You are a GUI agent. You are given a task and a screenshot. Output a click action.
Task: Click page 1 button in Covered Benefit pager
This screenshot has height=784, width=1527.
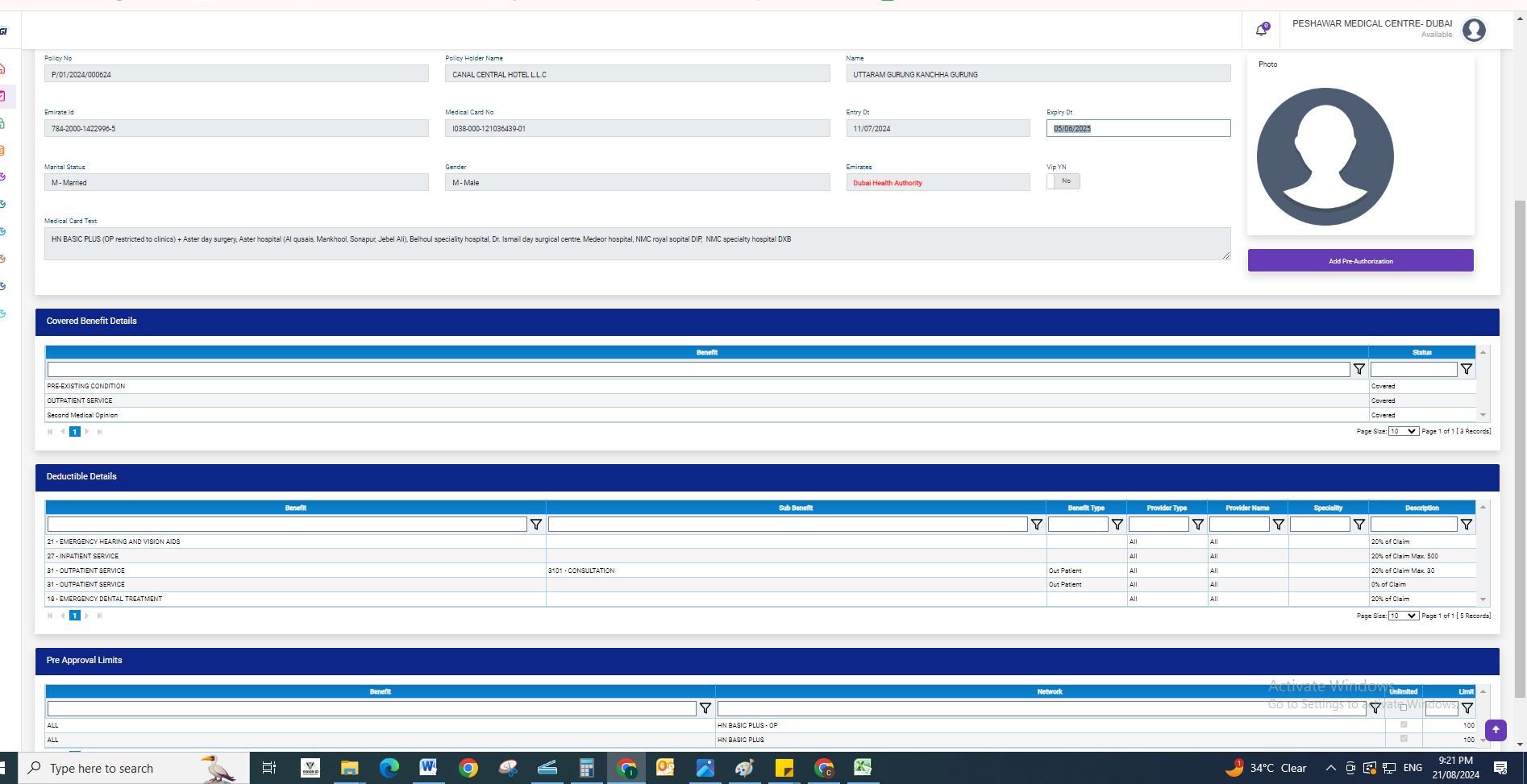74,432
